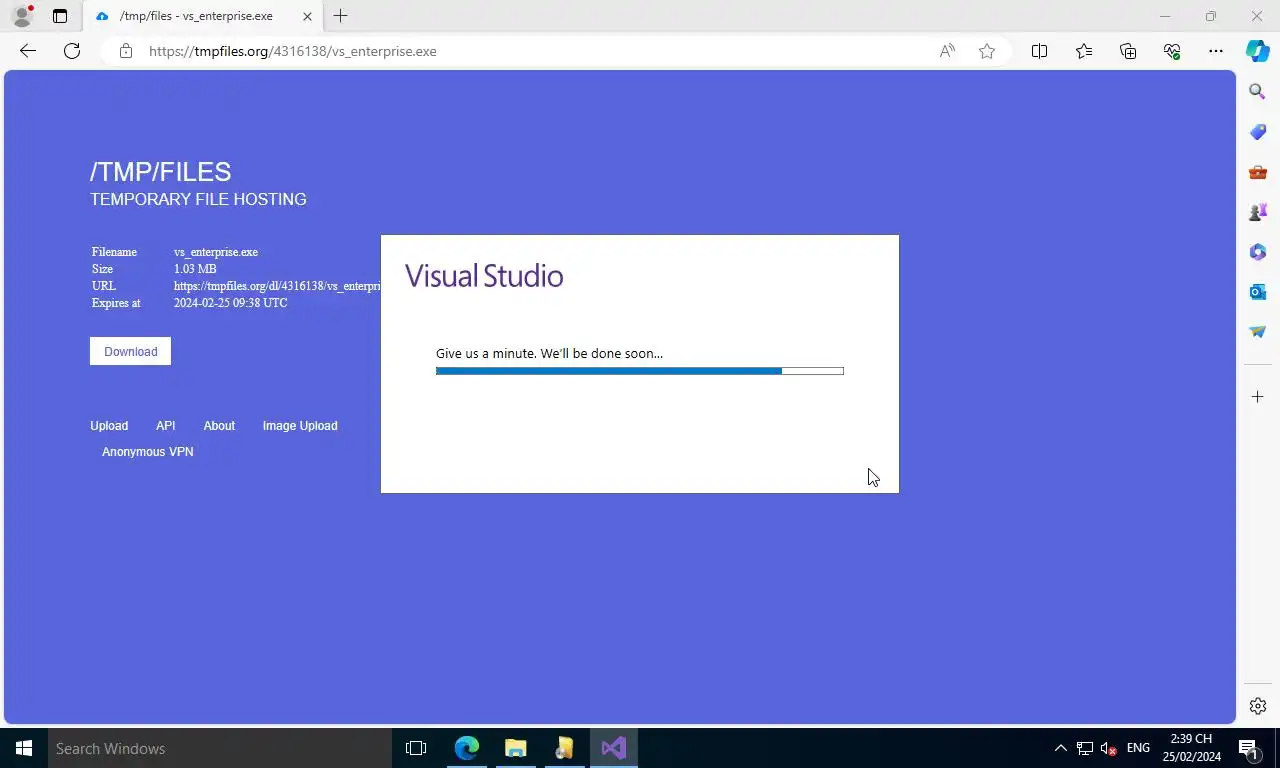Click the Visual Studio installer heading
This screenshot has width=1280, height=768.
click(x=484, y=276)
